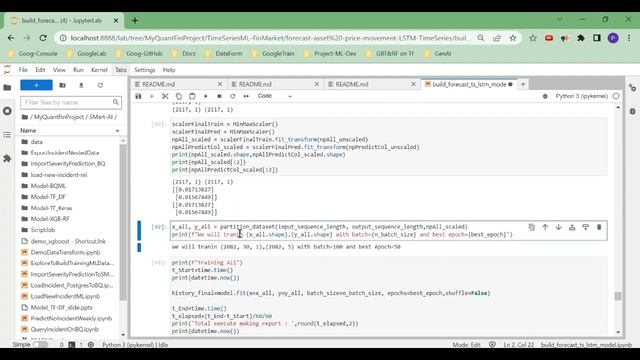Open the Code cell type dropdown

tap(275, 96)
